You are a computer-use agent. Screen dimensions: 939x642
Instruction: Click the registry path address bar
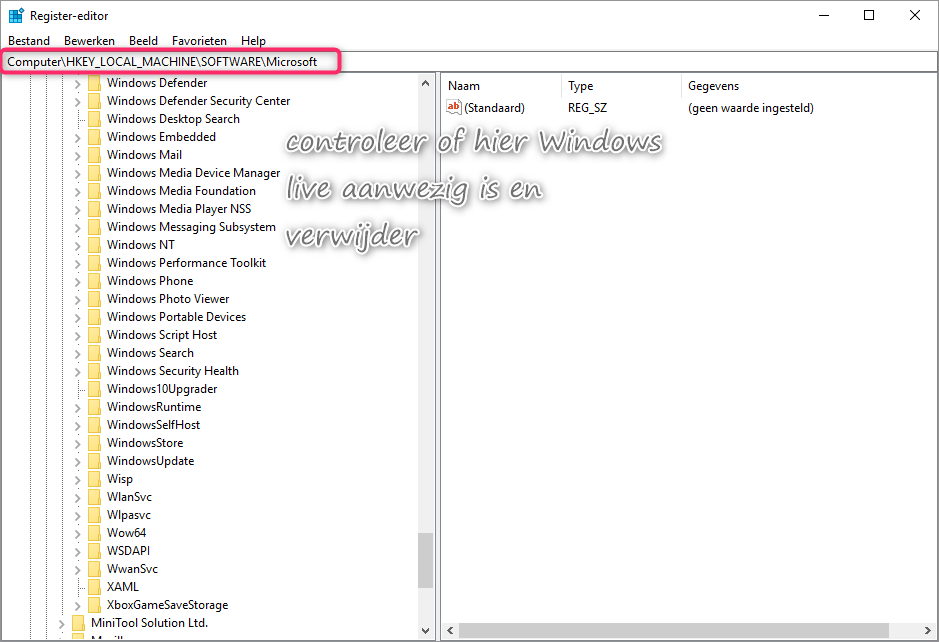[x=470, y=62]
